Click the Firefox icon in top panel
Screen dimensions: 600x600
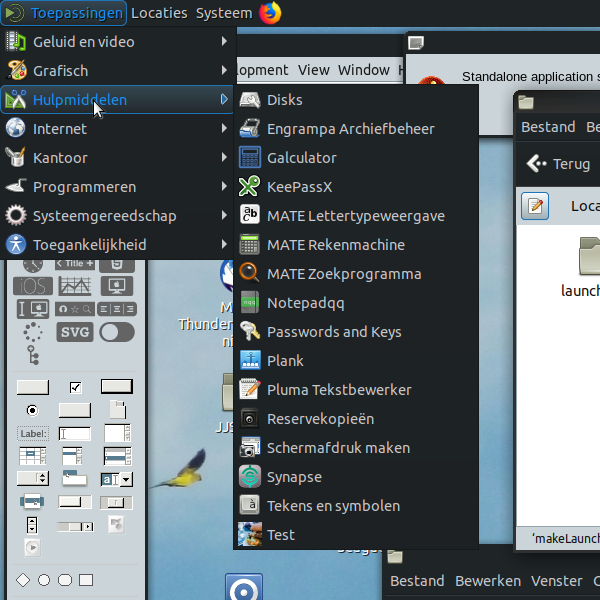pyautogui.click(x=270, y=13)
